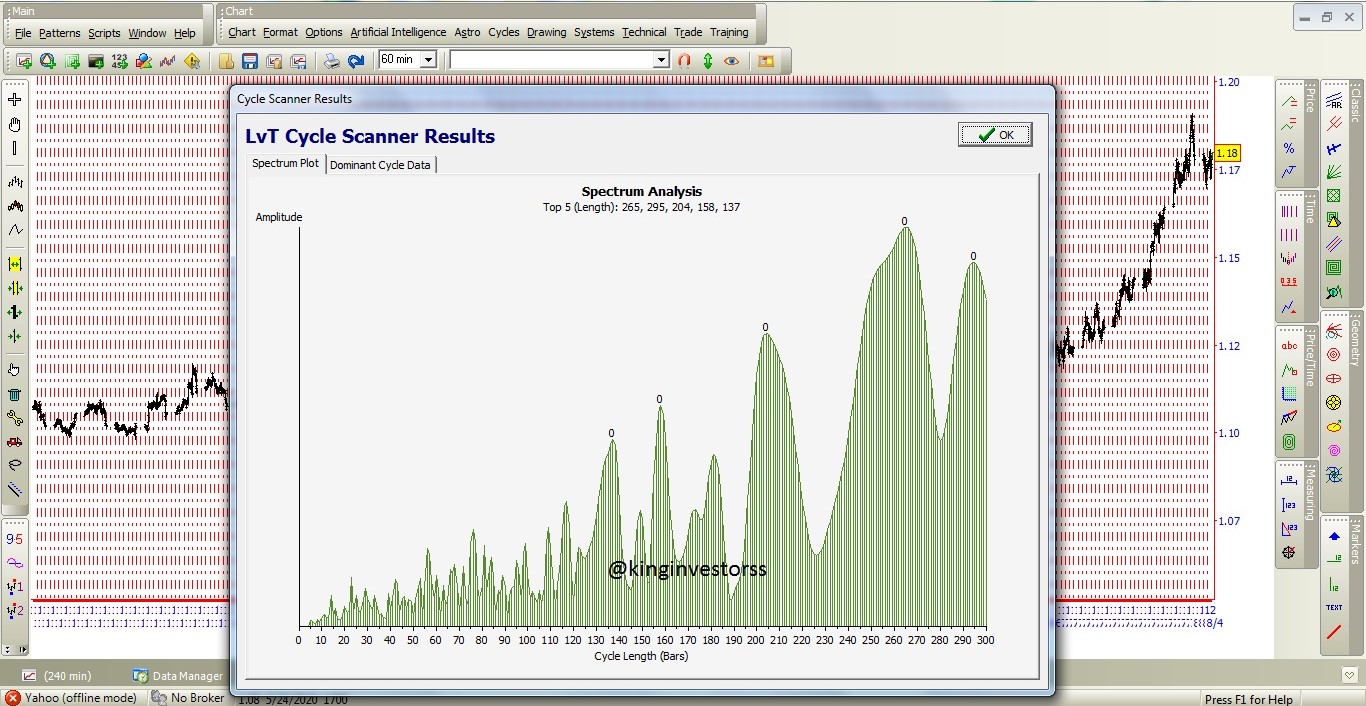Select the TEXT tool in the Markers panel
This screenshot has width=1366, height=706.
click(1333, 607)
